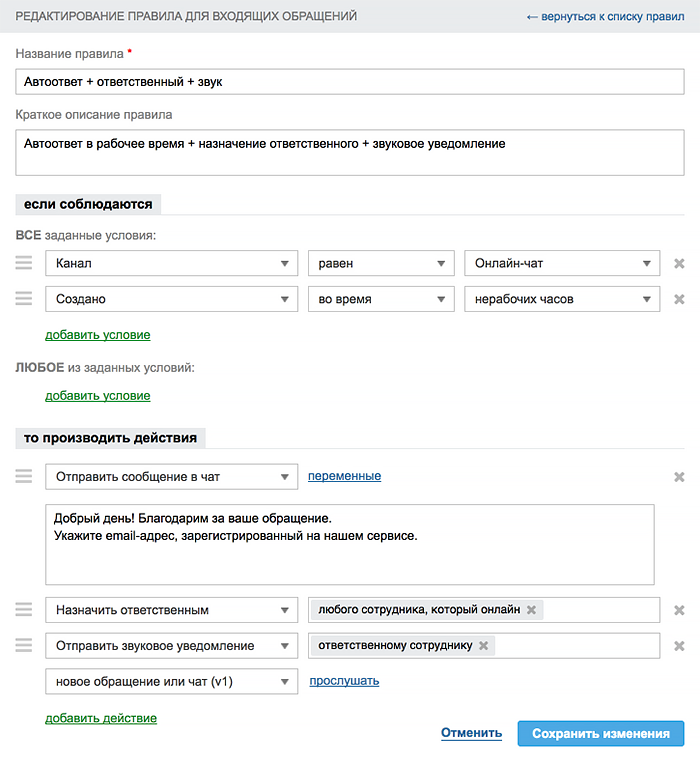Screen dimensions: 700x763
Task: Grab drag handle of Канал condition
Action: [24, 263]
